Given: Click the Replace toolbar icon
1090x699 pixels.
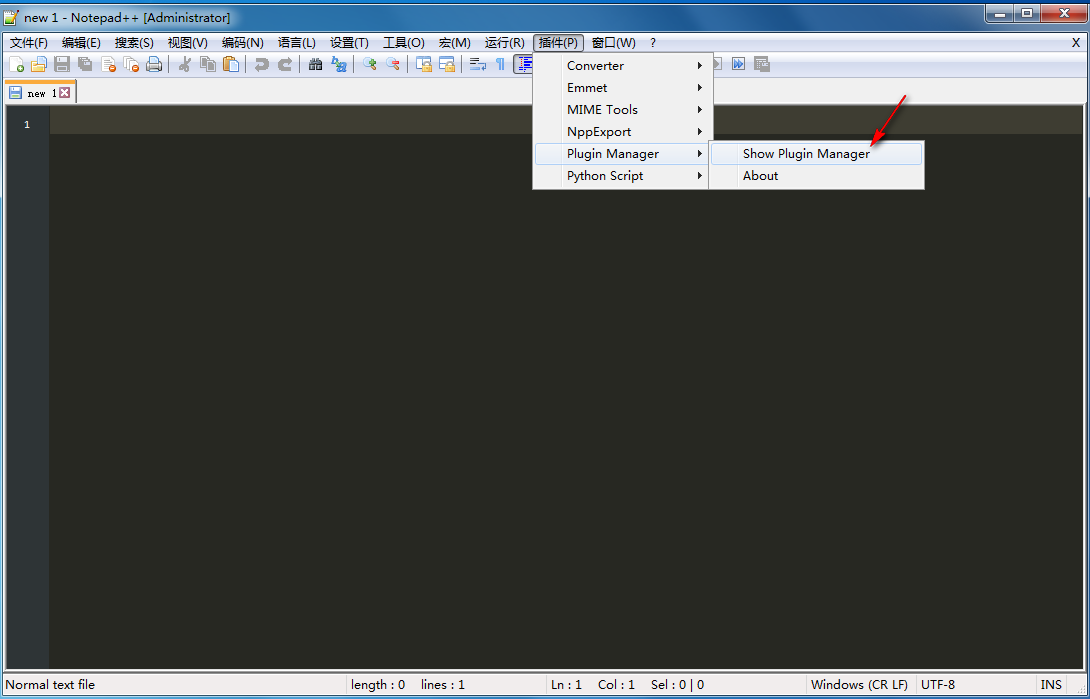Looking at the screenshot, I should tap(339, 65).
